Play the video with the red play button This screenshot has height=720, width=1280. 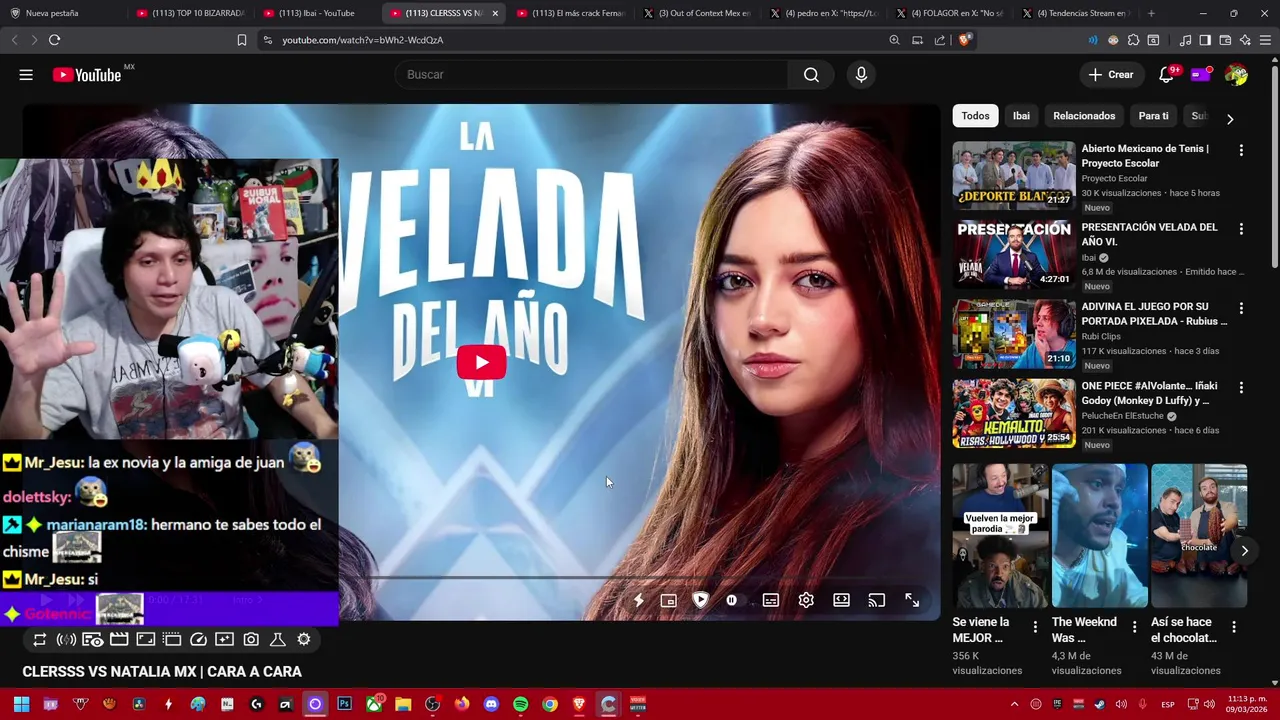(x=481, y=362)
